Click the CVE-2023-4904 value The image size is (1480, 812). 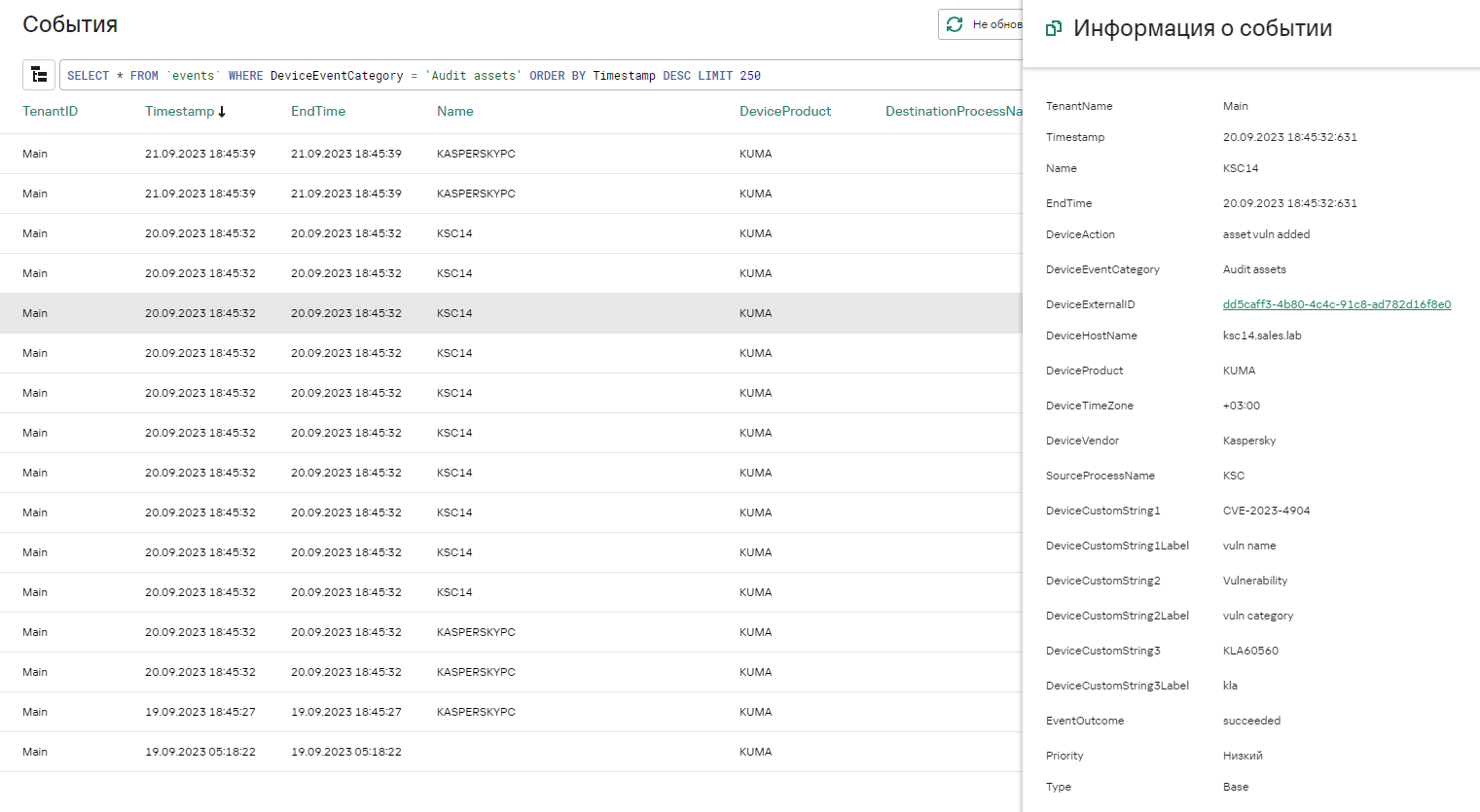[x=1266, y=511]
